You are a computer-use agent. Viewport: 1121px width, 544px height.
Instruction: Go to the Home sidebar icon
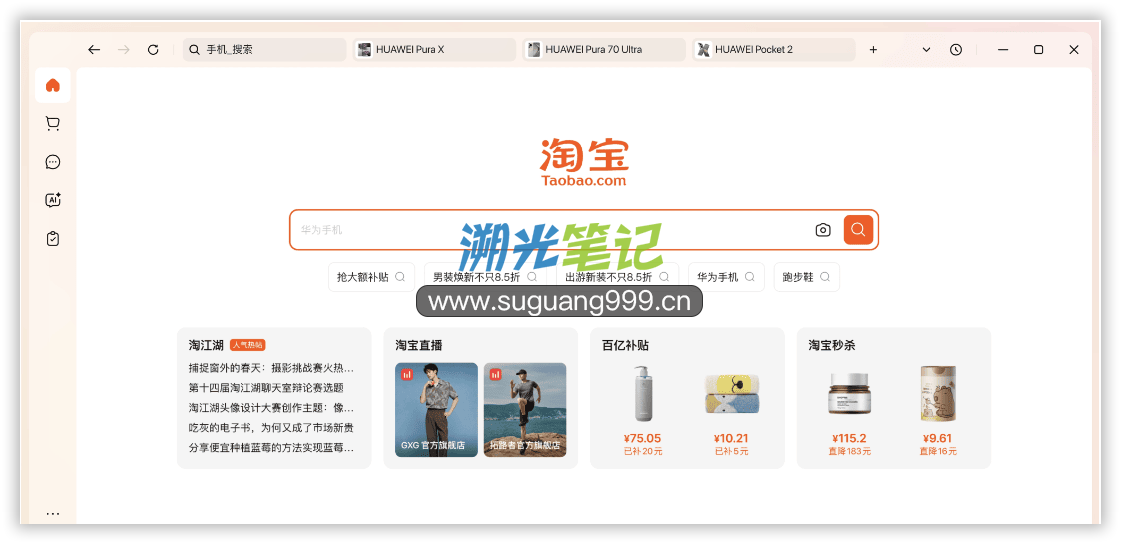click(52, 86)
